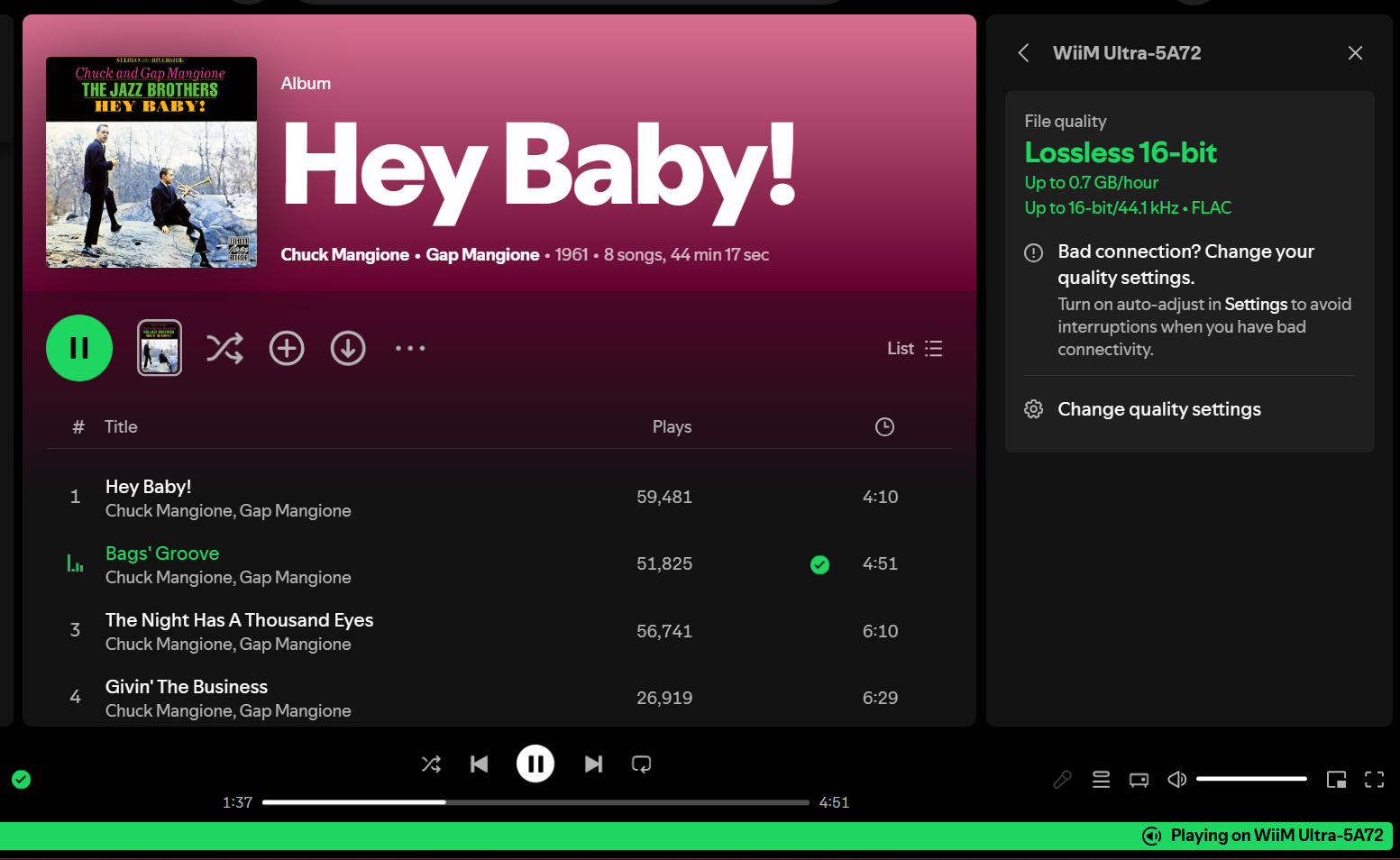Open the album cover preview thumbnail beside the green pause button
This screenshot has width=1400, height=860.
click(x=160, y=348)
